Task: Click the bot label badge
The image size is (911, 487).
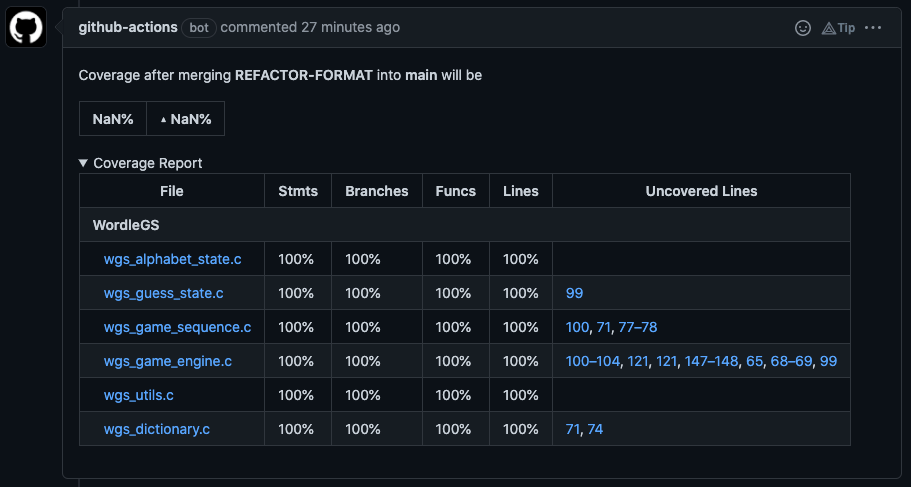Action: (199, 27)
